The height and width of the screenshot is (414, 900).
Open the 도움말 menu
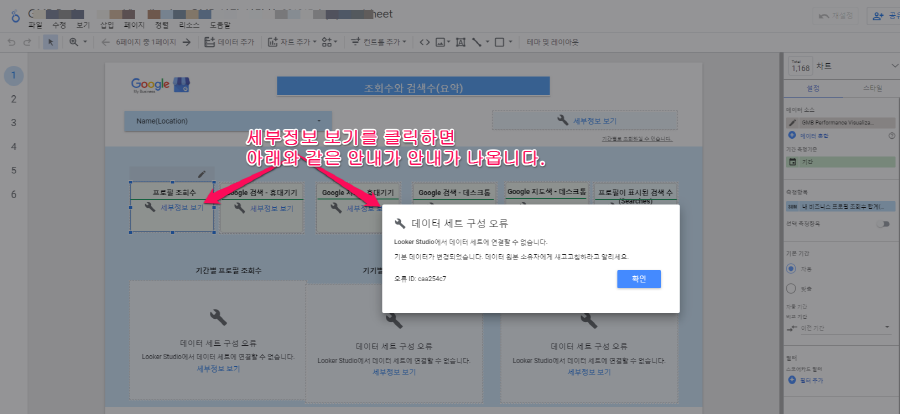pos(220,25)
